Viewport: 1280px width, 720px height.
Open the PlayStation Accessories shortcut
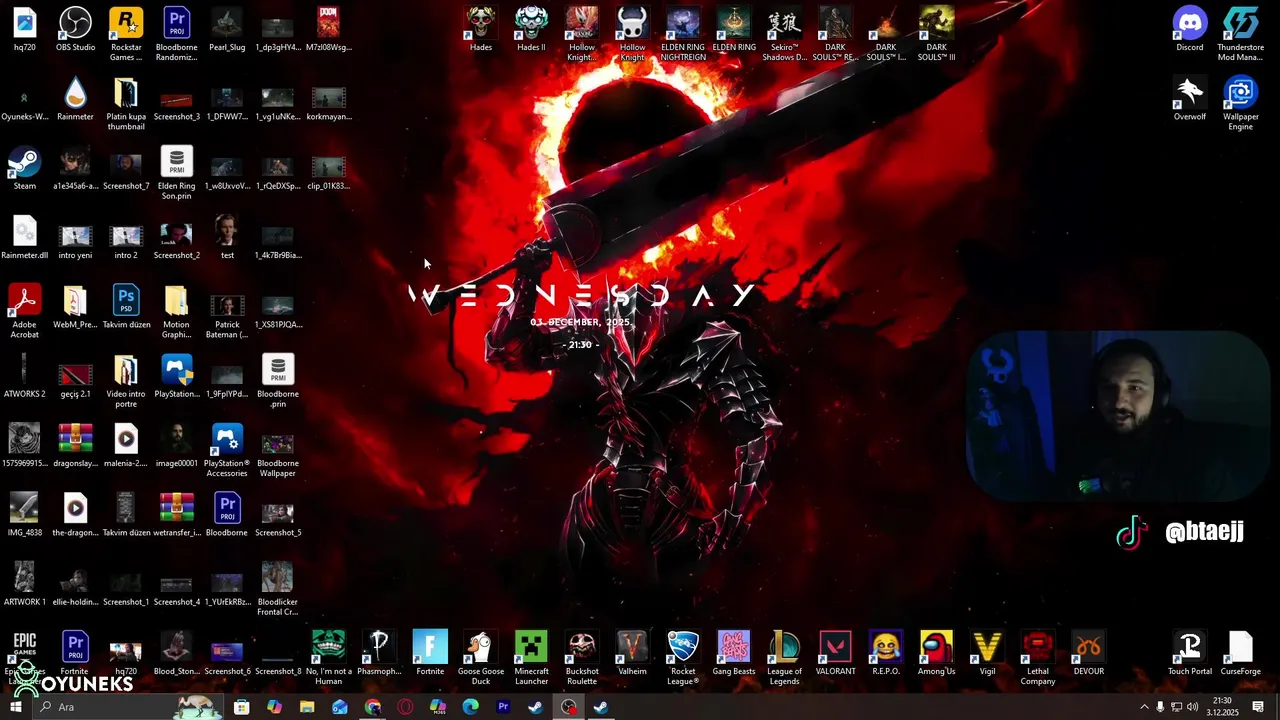coord(227,451)
